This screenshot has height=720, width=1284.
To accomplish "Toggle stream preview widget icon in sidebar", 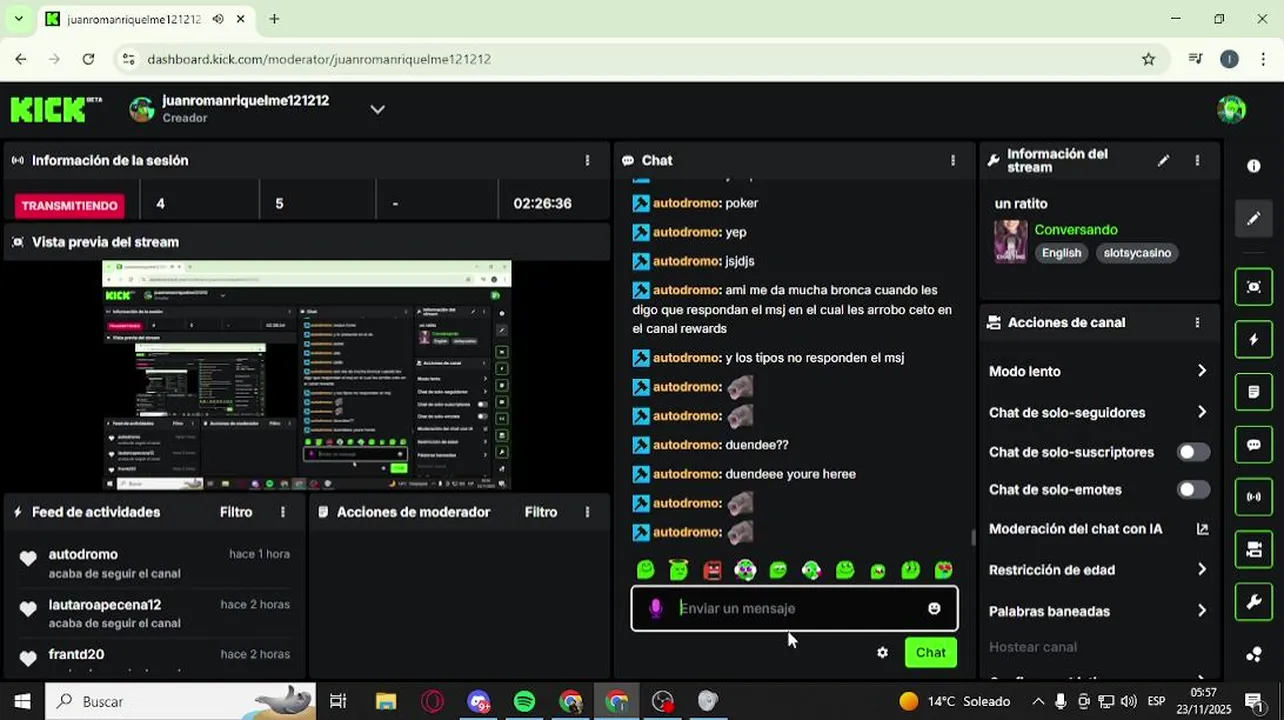I will (x=1254, y=287).
